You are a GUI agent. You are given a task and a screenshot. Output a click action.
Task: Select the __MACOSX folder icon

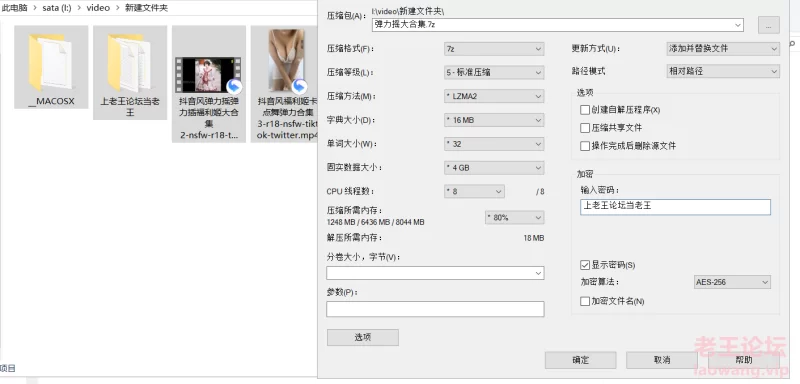[51, 62]
